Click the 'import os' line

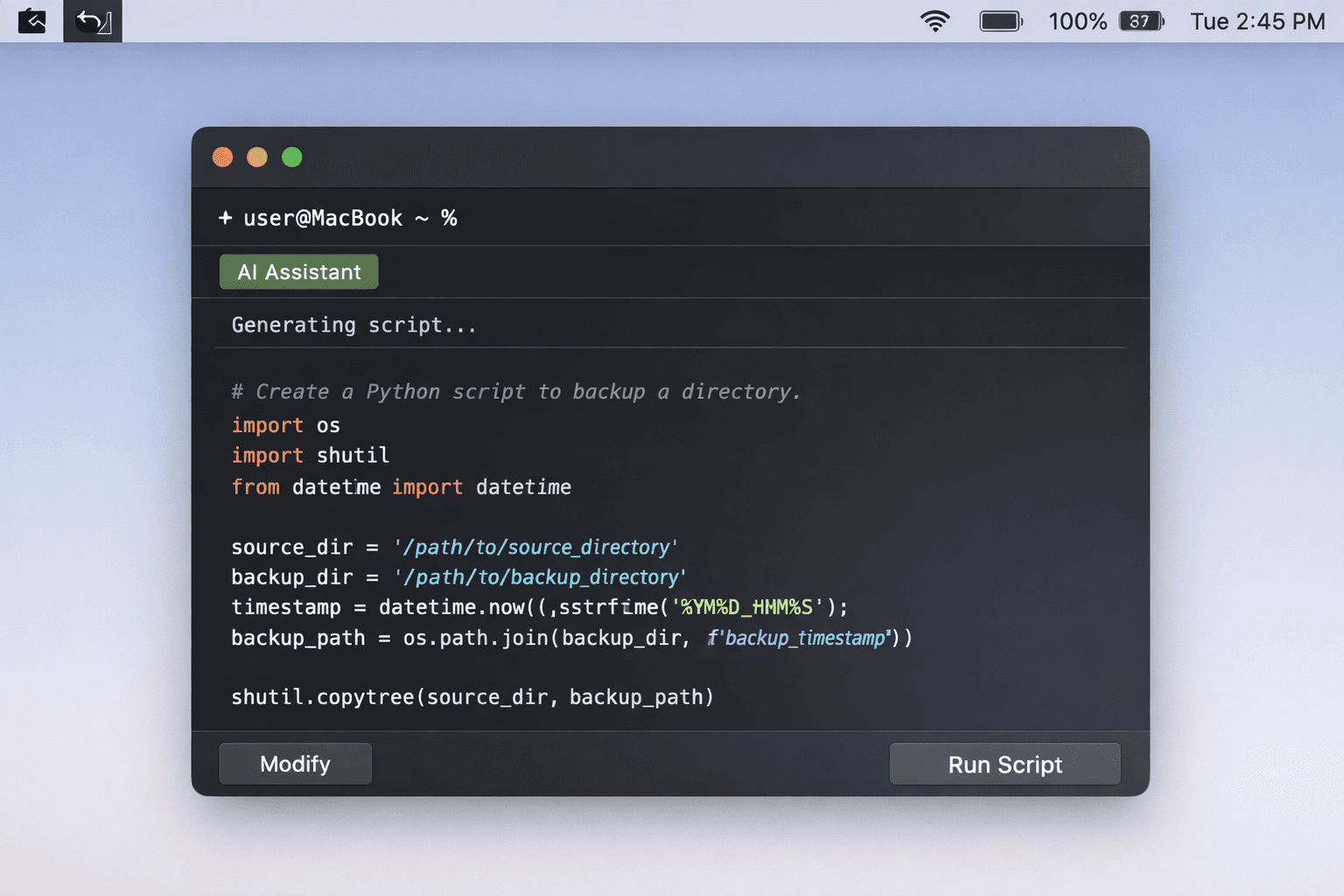285,425
